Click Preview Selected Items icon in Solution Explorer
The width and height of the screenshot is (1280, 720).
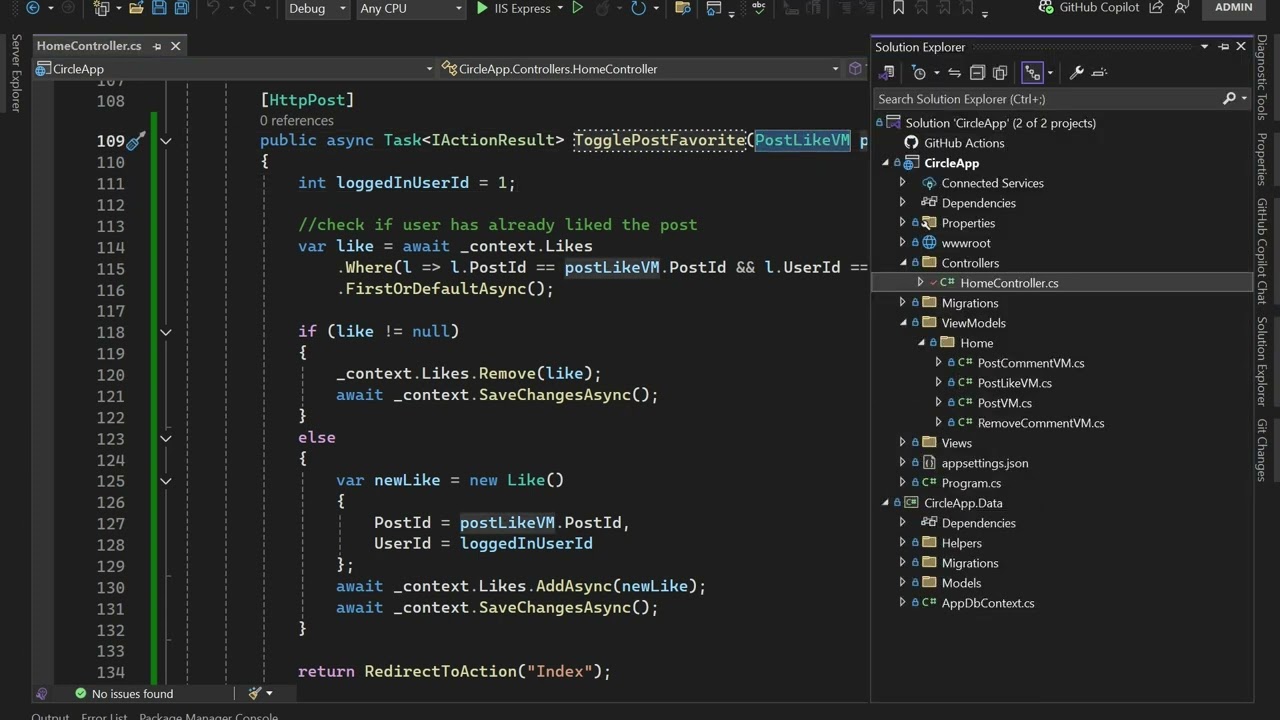click(x=1100, y=73)
